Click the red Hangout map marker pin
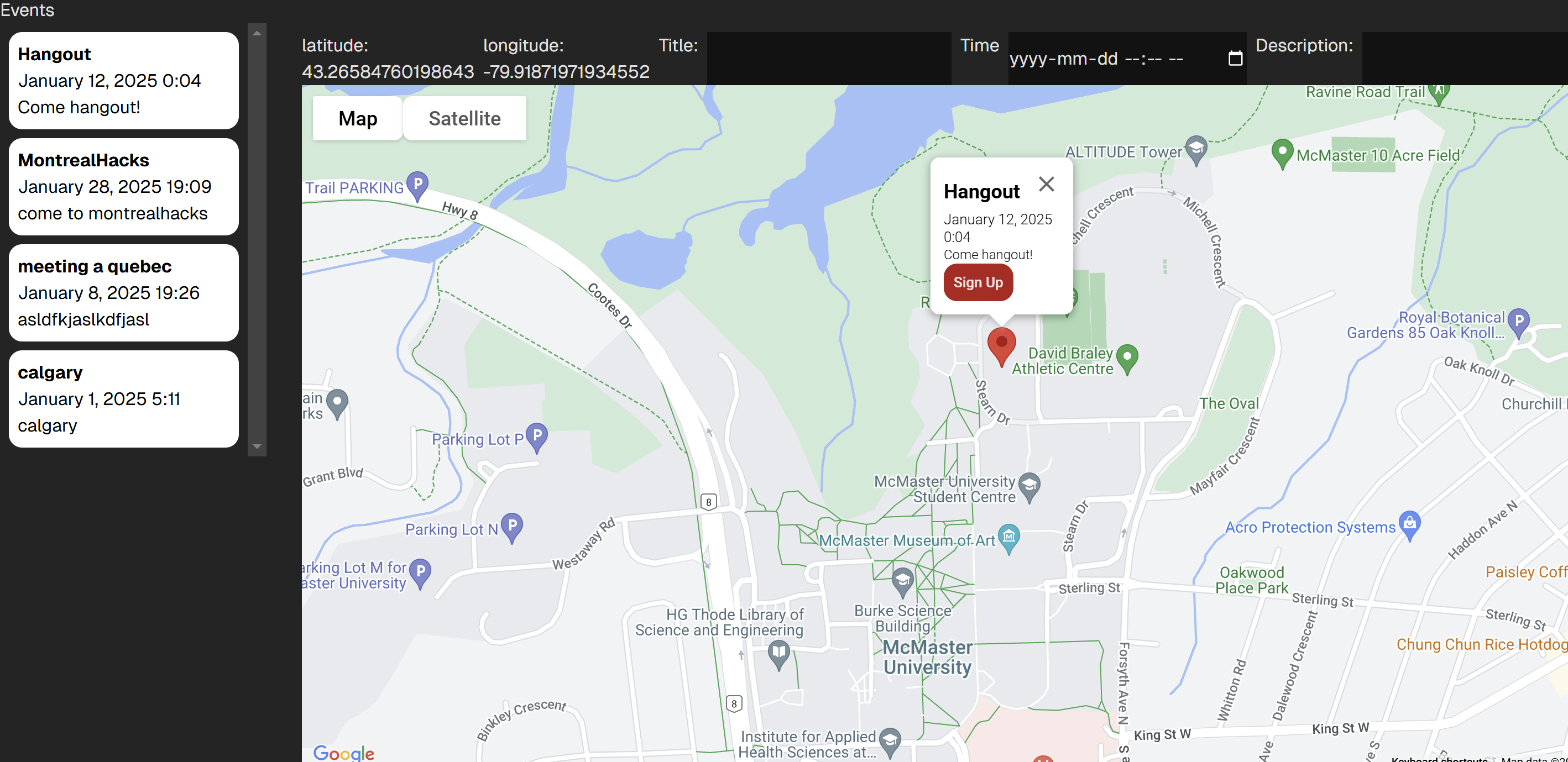Viewport: 1568px width, 762px height. (x=1001, y=344)
